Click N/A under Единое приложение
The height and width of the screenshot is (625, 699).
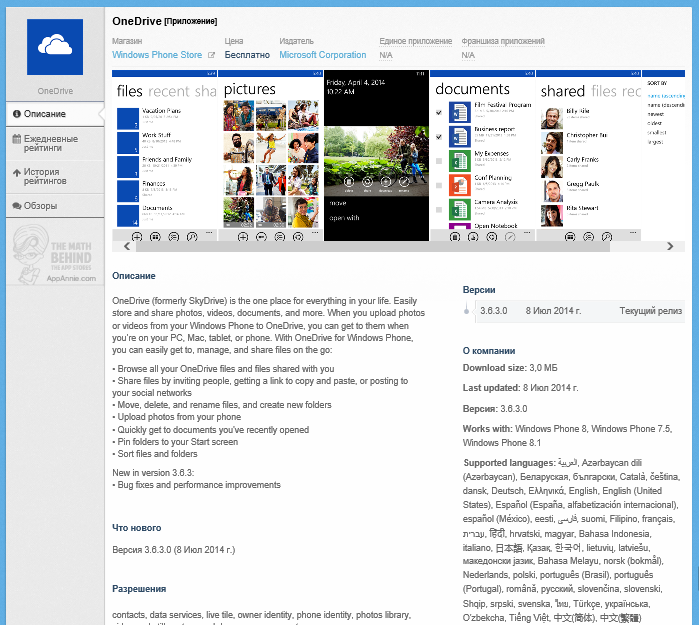pyautogui.click(x=386, y=55)
